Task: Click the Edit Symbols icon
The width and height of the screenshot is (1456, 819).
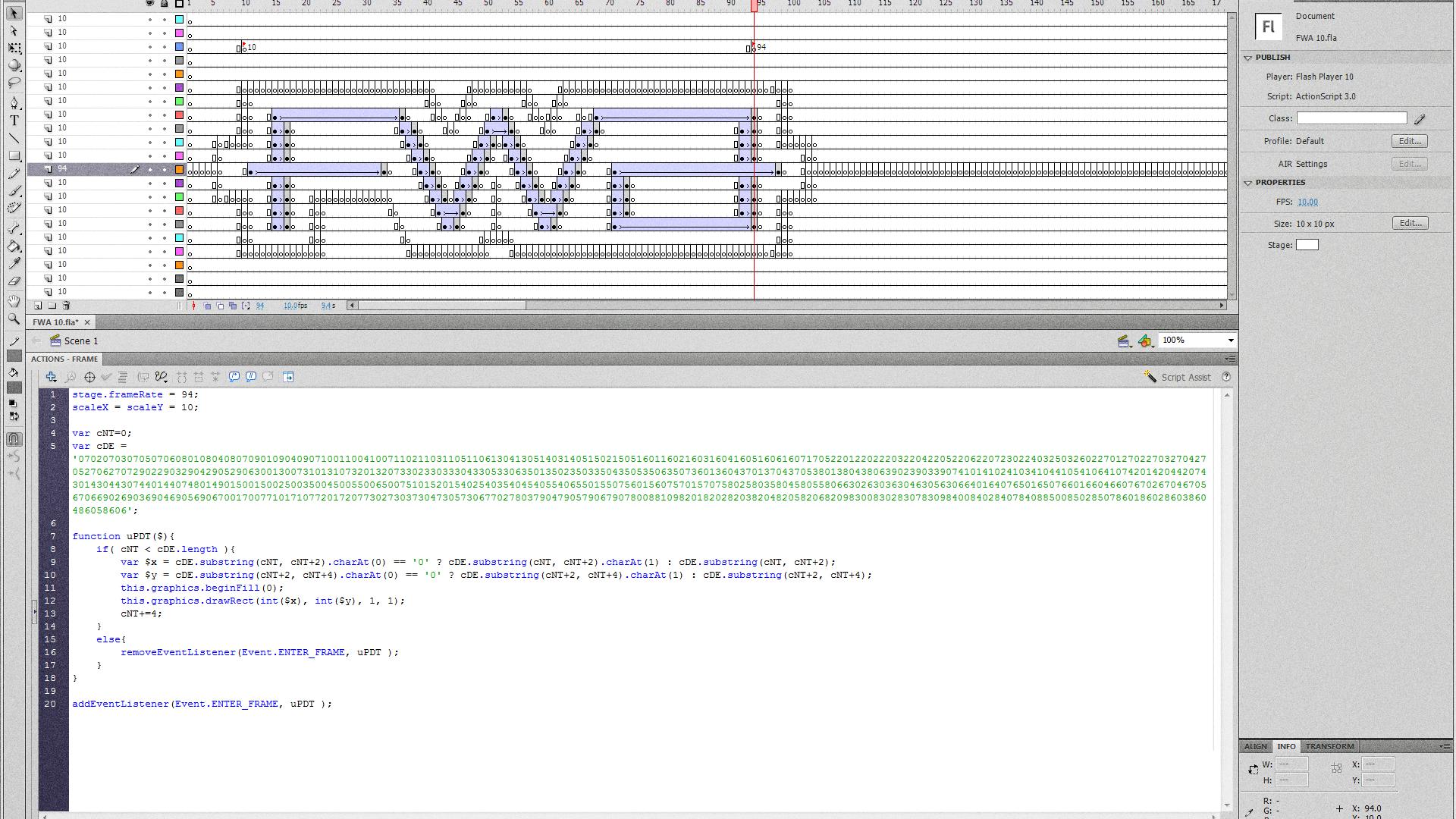Action: coord(1144,341)
